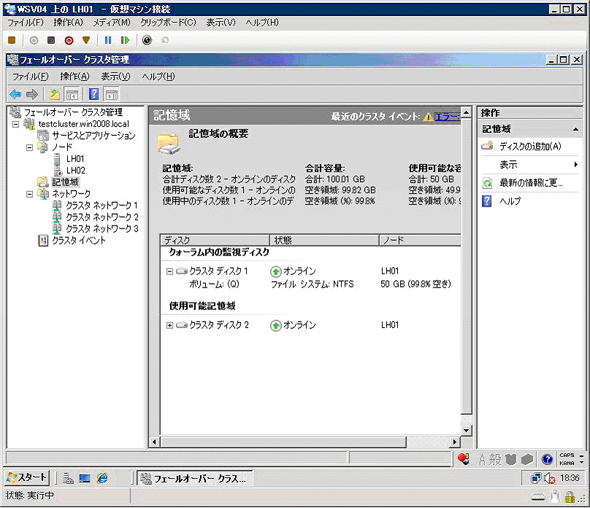Viewport: 590px width, 508px height.
Task: Click the VM Snapshot icon
Action: (x=147, y=40)
